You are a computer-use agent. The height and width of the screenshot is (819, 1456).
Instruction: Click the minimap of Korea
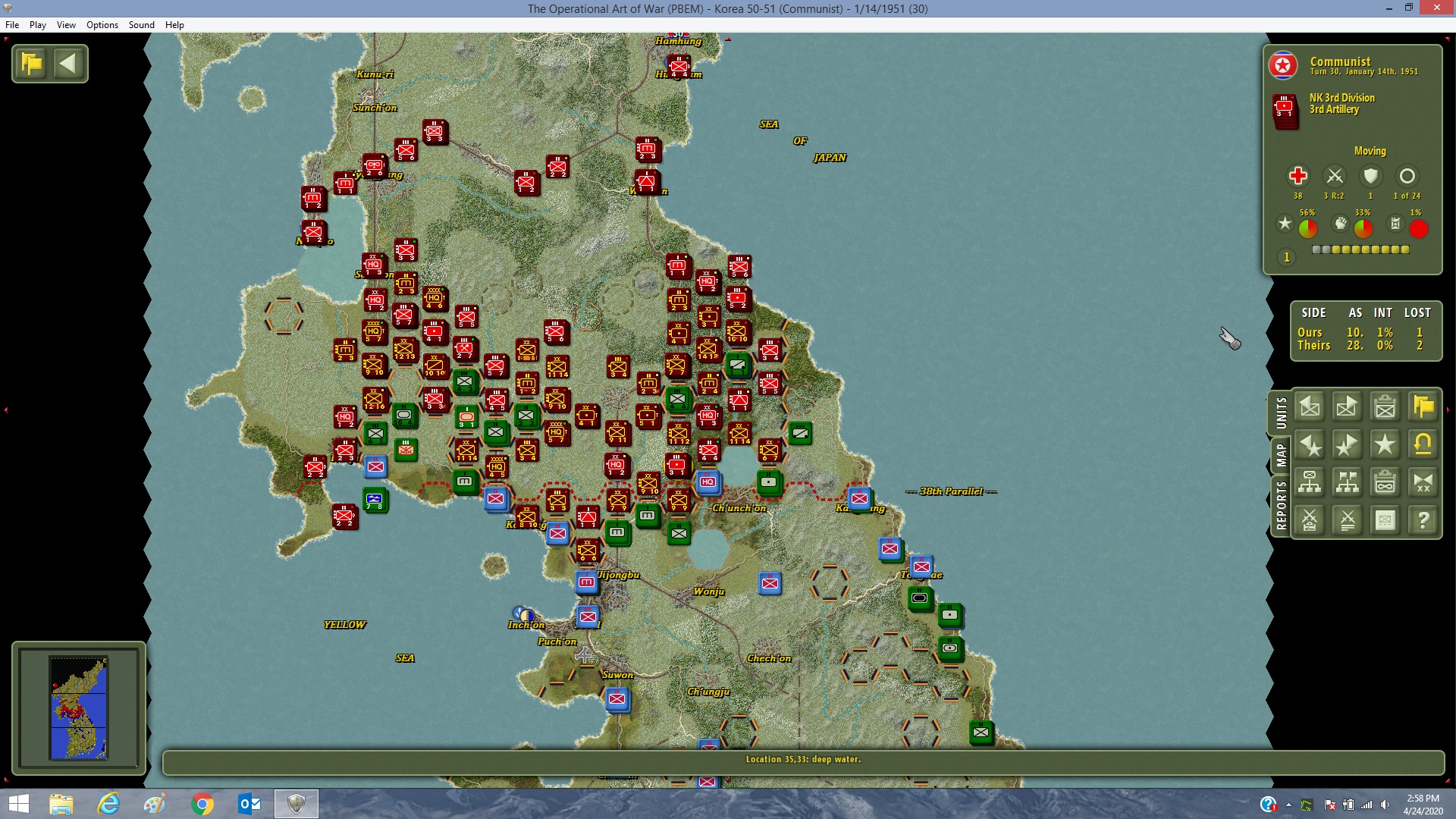pyautogui.click(x=79, y=708)
